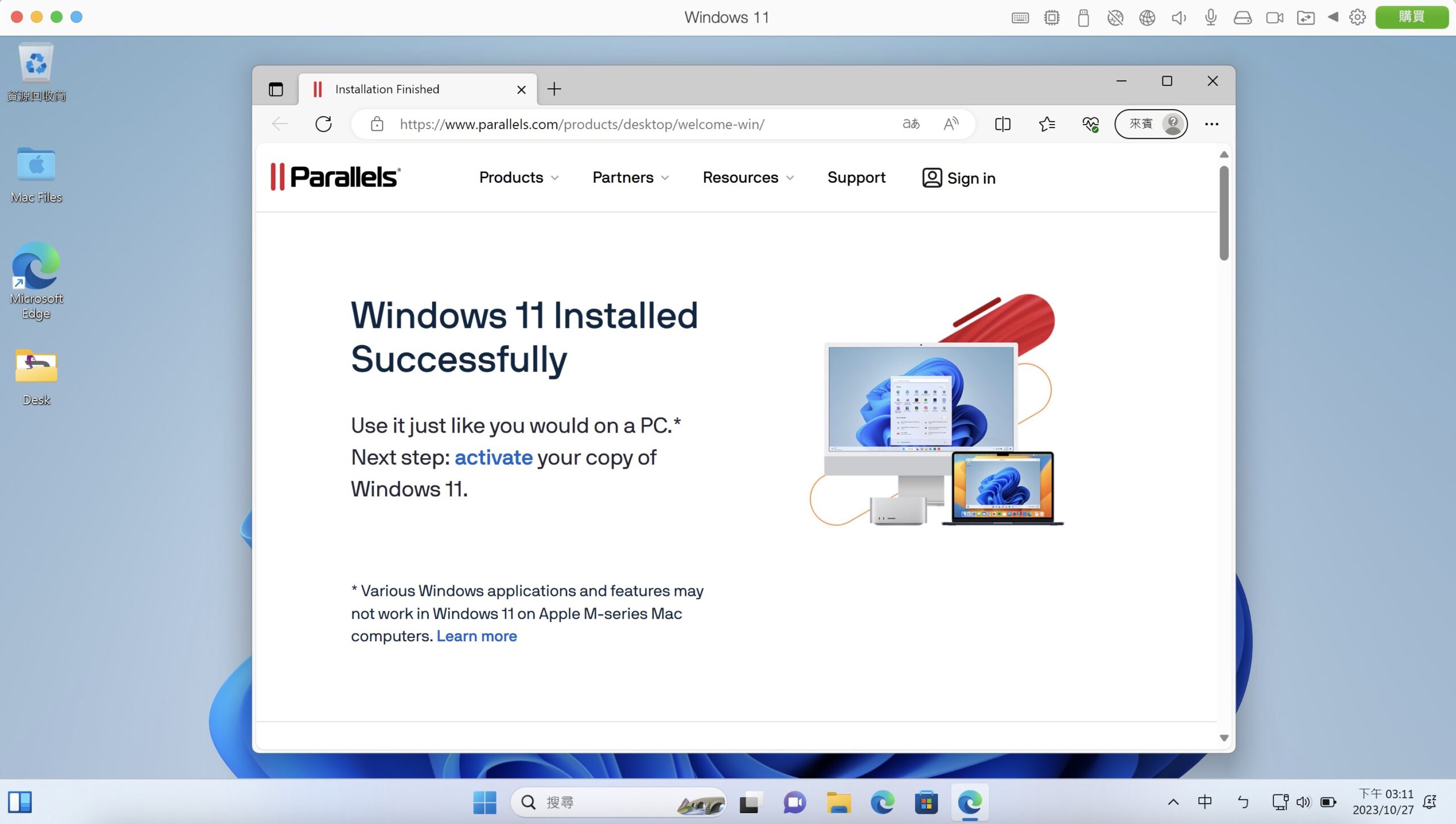Expand the Resources menu
Screen dimensions: 1456x824
pyautogui.click(x=748, y=178)
